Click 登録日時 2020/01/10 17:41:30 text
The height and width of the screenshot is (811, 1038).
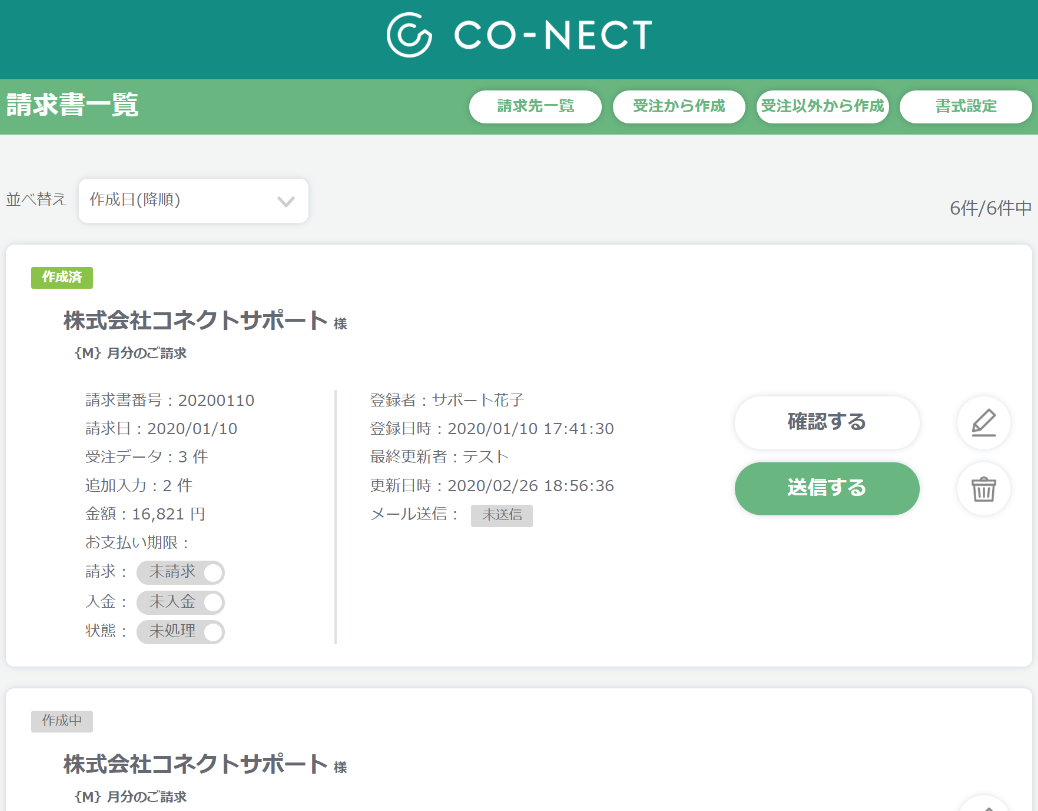click(492, 429)
